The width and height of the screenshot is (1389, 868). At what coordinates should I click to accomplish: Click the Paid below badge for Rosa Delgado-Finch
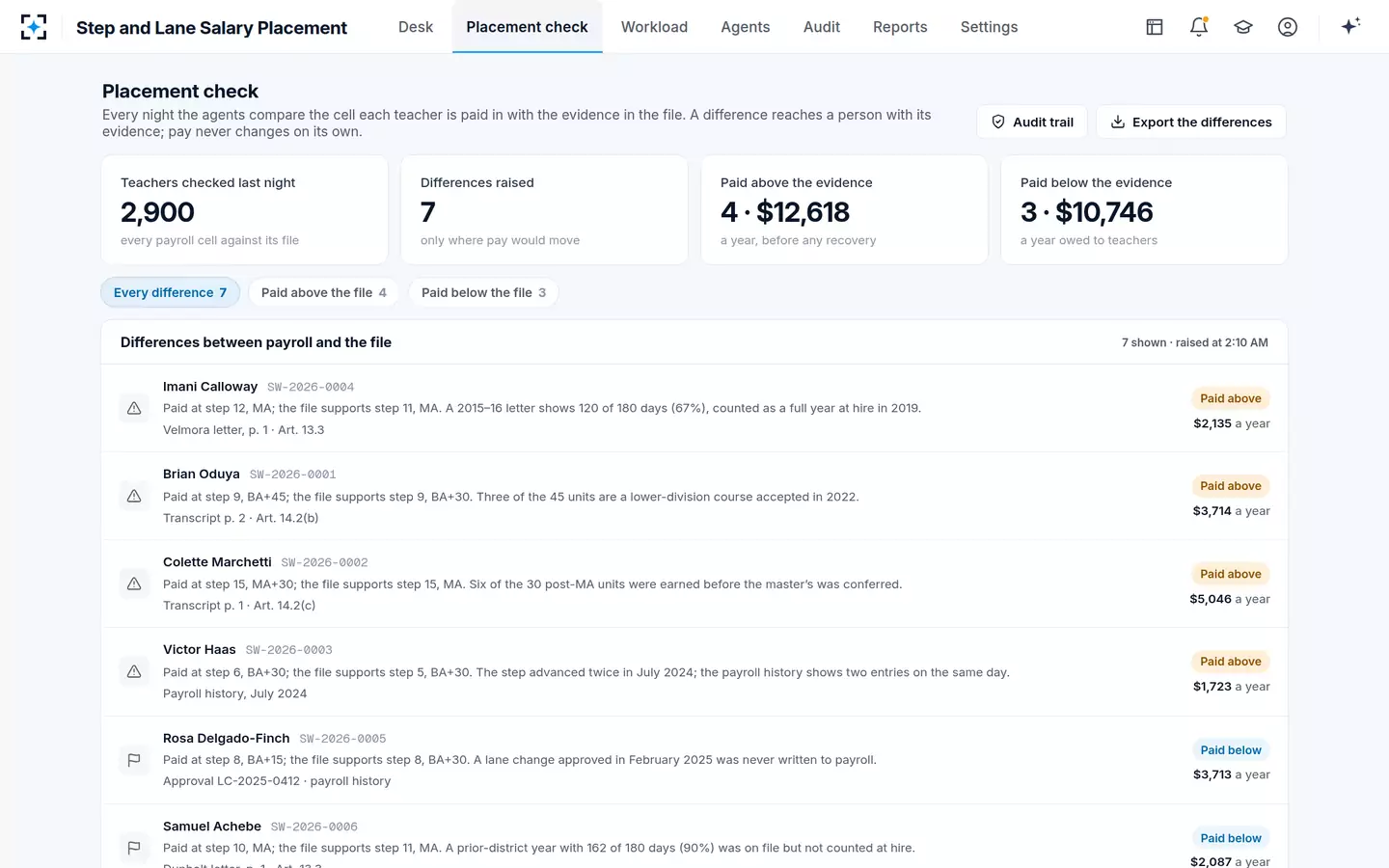click(x=1230, y=750)
